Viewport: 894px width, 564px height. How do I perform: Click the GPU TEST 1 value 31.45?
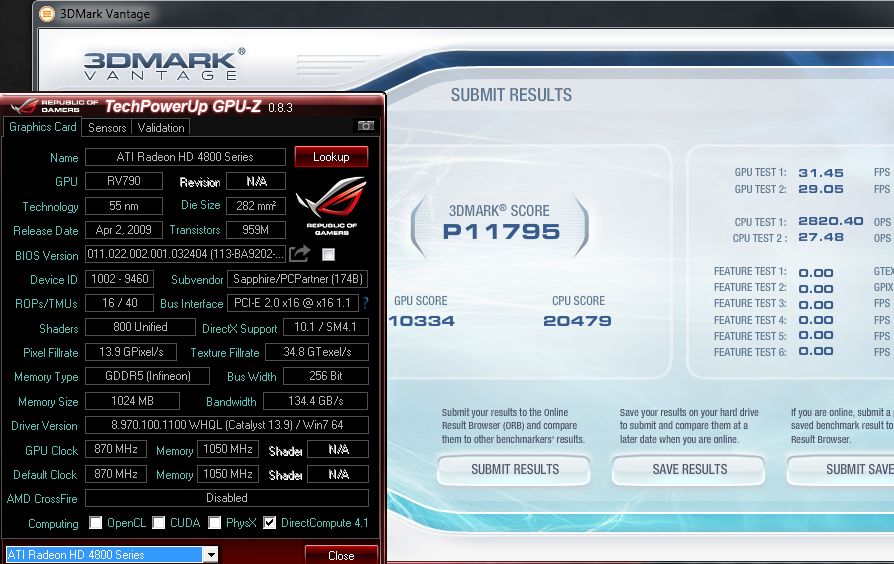820,173
